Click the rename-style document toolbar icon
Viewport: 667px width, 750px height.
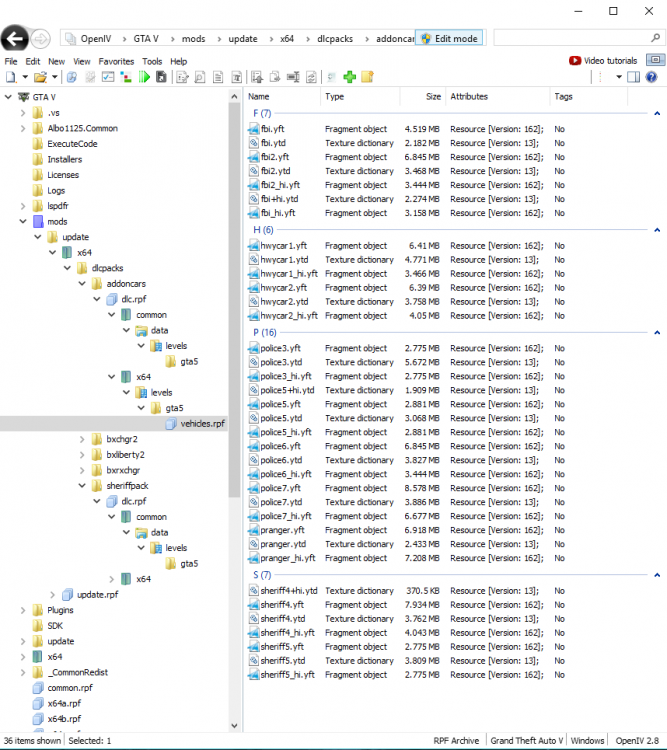point(236,77)
